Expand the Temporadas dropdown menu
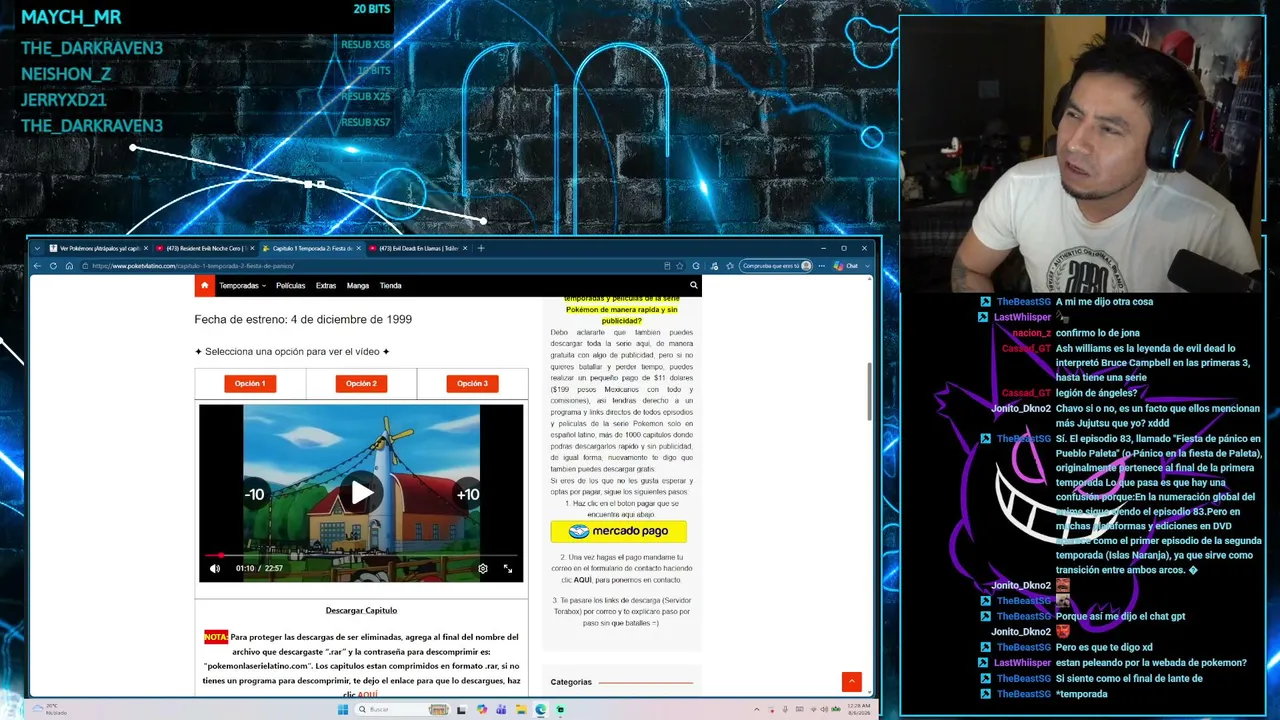 243,285
